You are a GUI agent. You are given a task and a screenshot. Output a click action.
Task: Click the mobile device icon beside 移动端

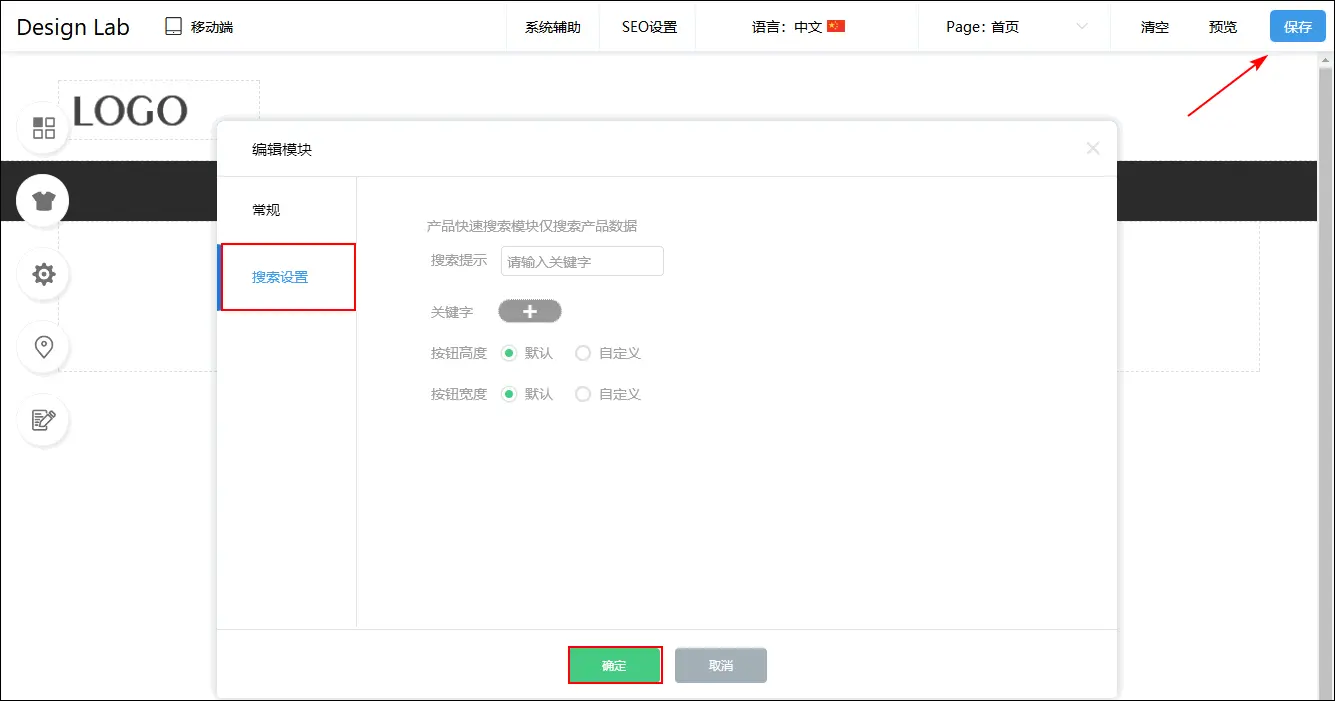point(174,27)
